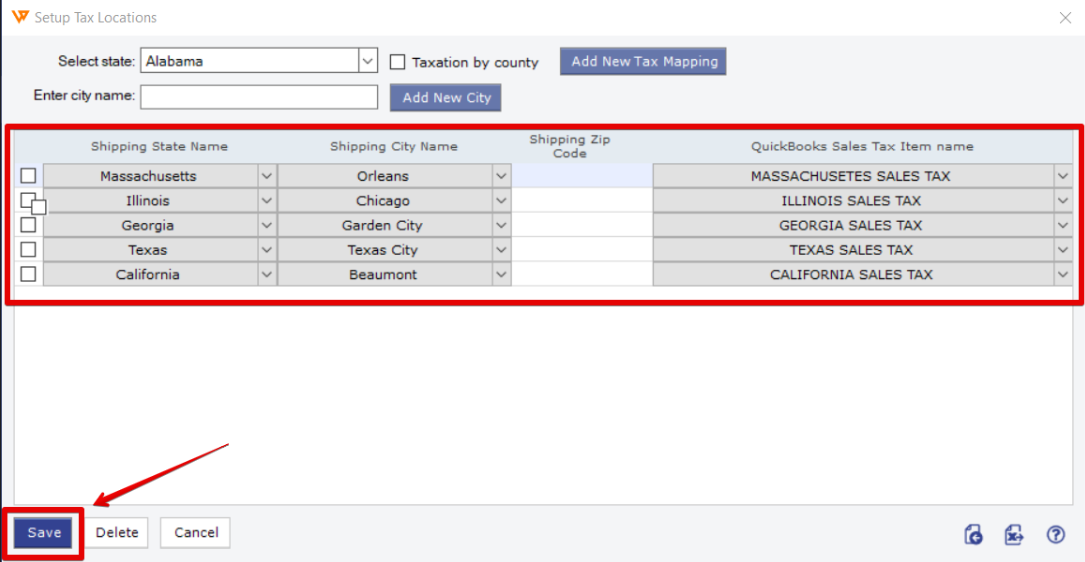Tick the checkbox for the Massachusetts row
This screenshot has width=1085, height=562.
click(28, 176)
